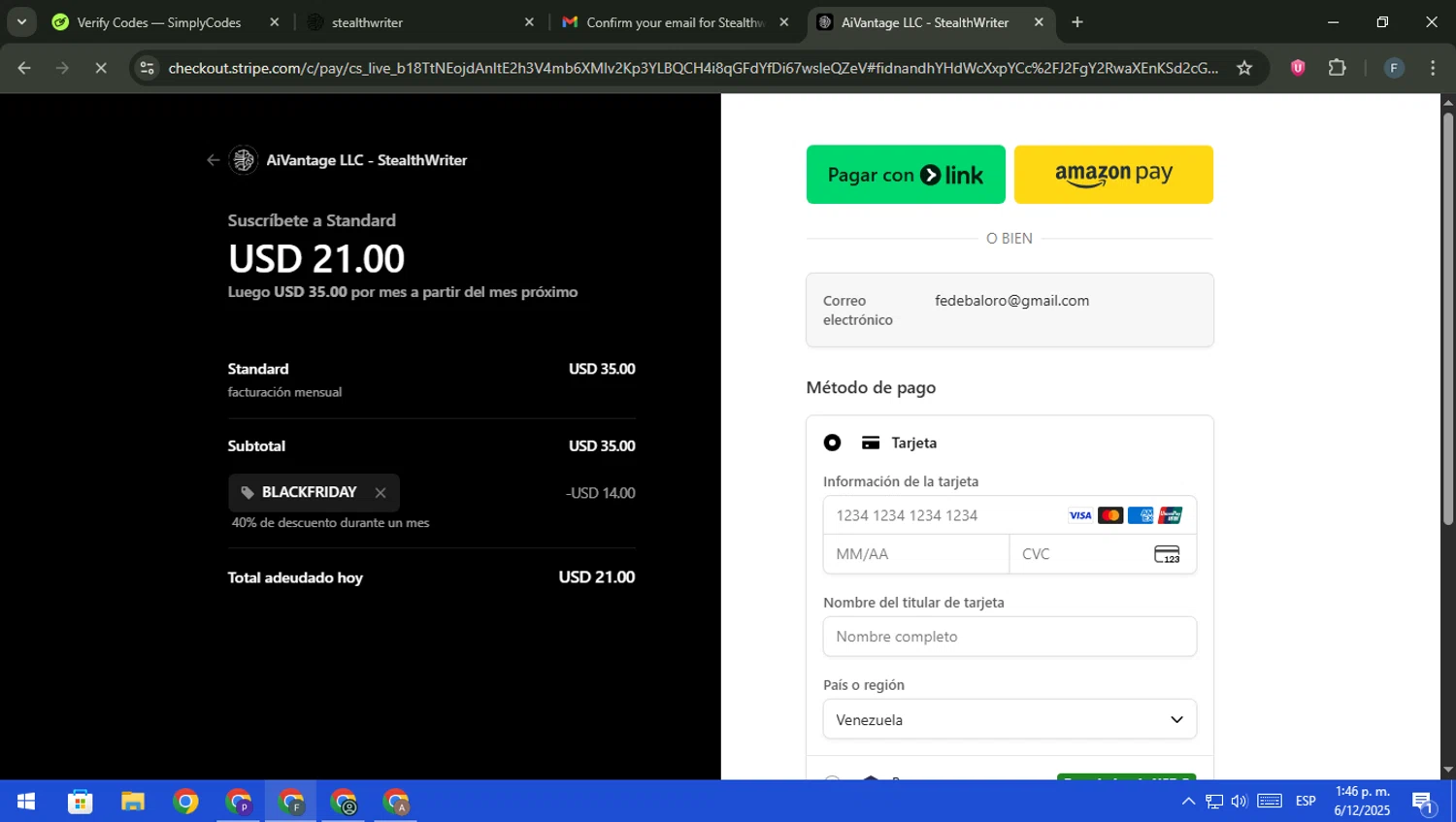1456x822 pixels.
Task: Click the browser back arrow
Action: [24, 68]
